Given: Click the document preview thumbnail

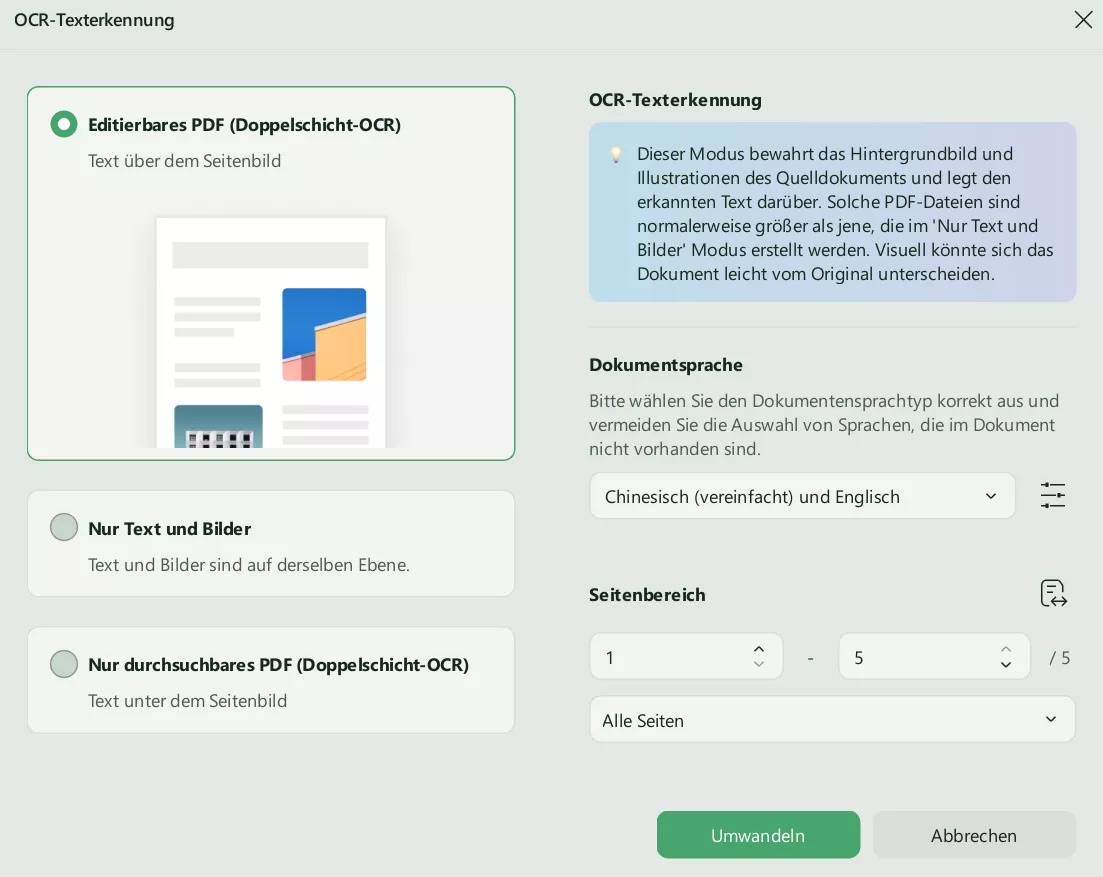Looking at the screenshot, I should [x=270, y=333].
